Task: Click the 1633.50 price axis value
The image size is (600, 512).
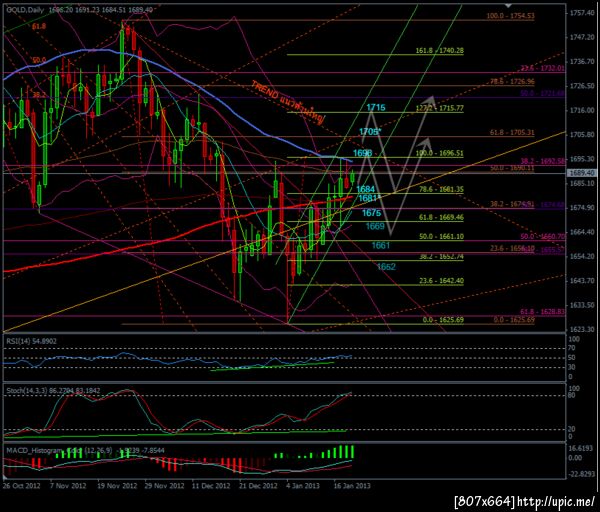Action: (x=582, y=305)
